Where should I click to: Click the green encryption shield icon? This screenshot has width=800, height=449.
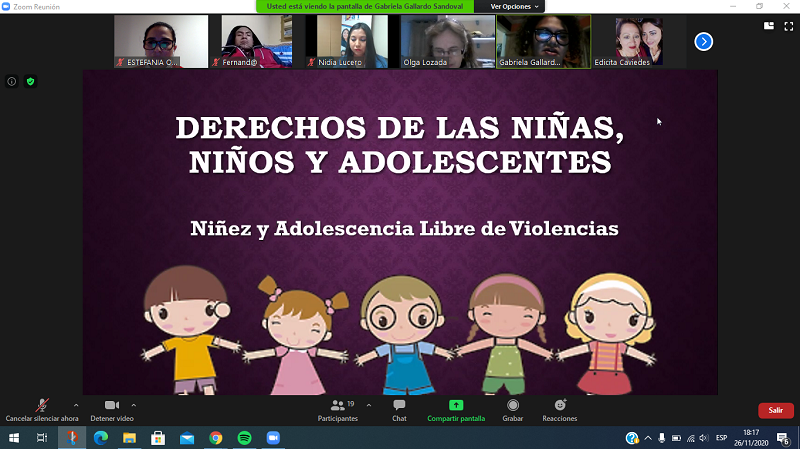31,81
